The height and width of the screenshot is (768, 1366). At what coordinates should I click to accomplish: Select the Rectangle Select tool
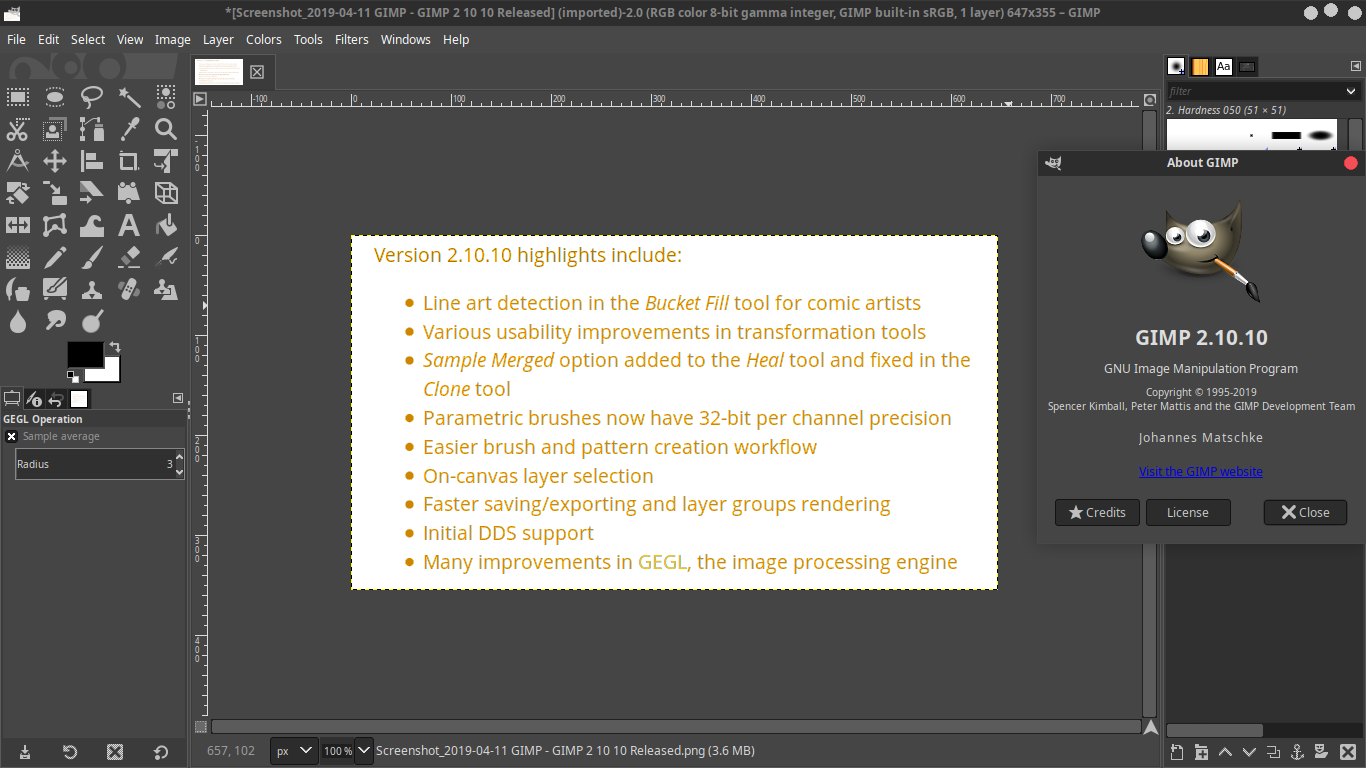18,97
